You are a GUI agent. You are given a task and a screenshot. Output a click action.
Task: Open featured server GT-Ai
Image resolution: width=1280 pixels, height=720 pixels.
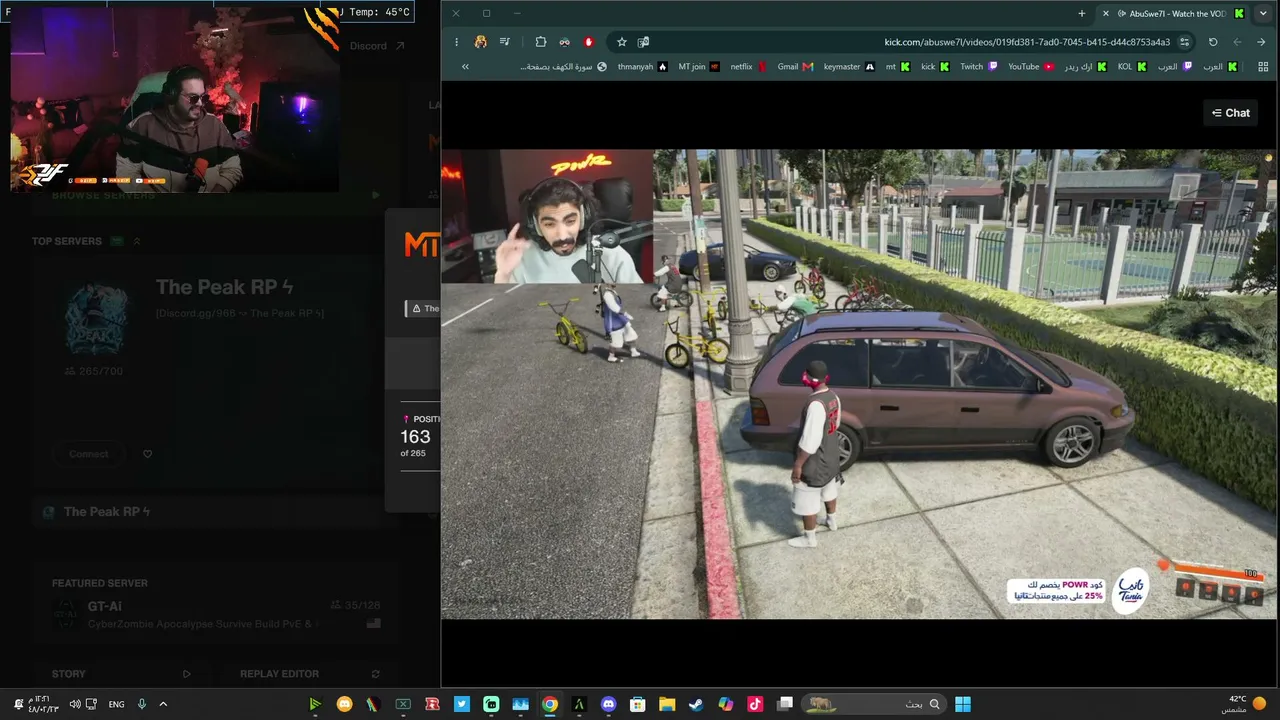pos(215,614)
